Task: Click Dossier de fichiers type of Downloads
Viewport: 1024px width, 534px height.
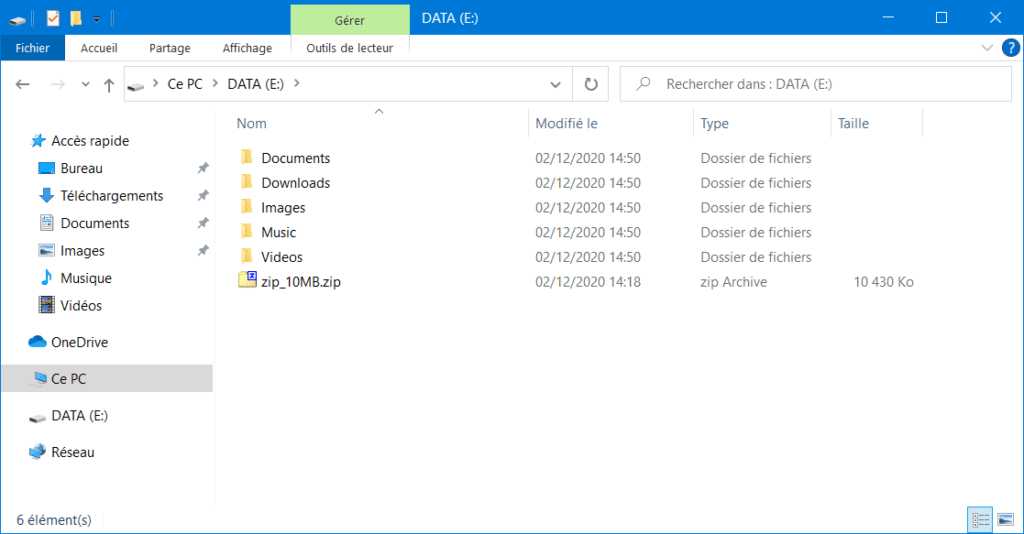Action: click(x=756, y=183)
